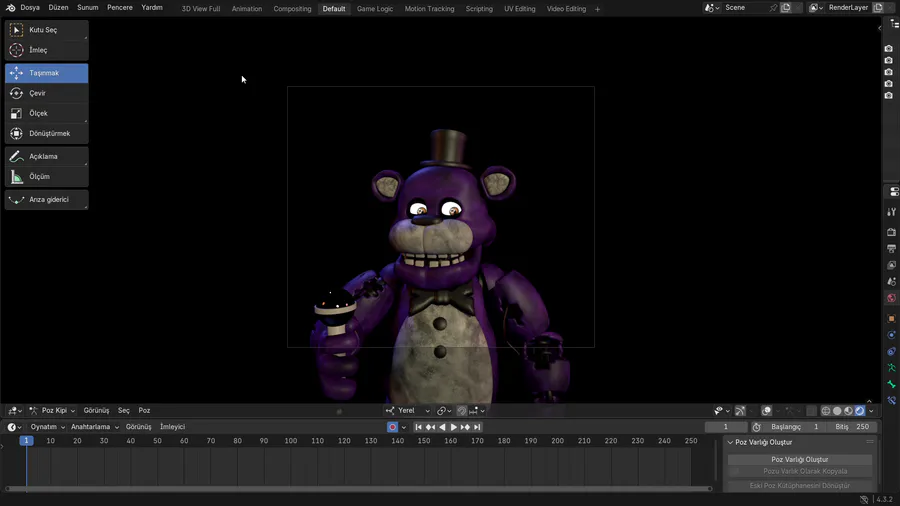Click the Poz Varlığı Oluştur button
The height and width of the screenshot is (506, 900).
point(800,460)
